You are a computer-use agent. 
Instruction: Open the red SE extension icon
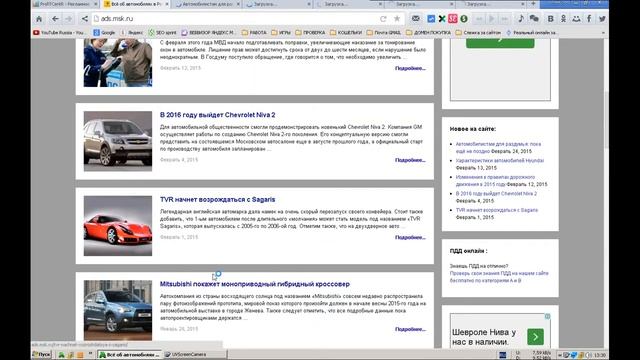(453, 19)
